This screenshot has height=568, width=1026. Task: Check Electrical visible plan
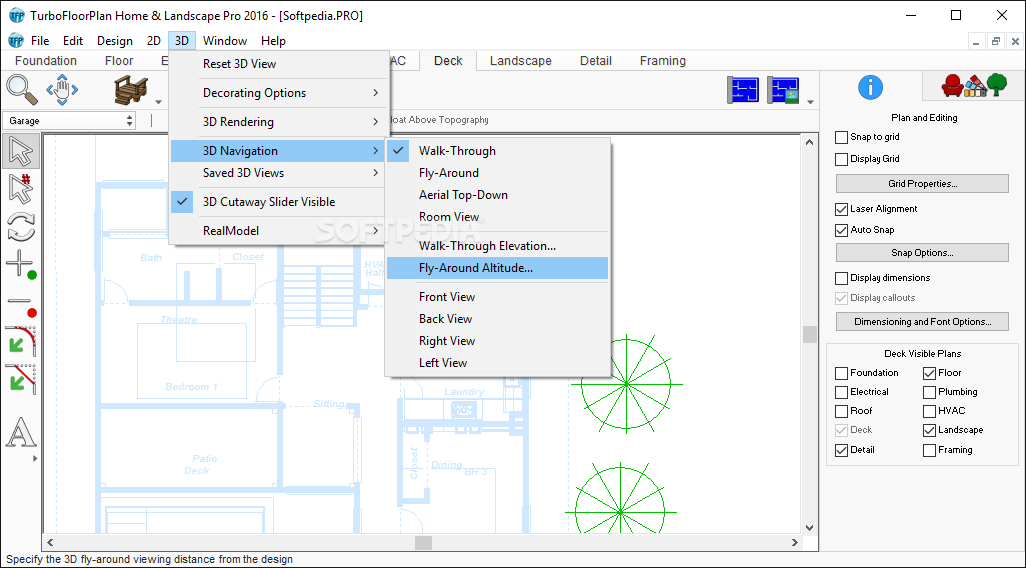click(x=841, y=393)
